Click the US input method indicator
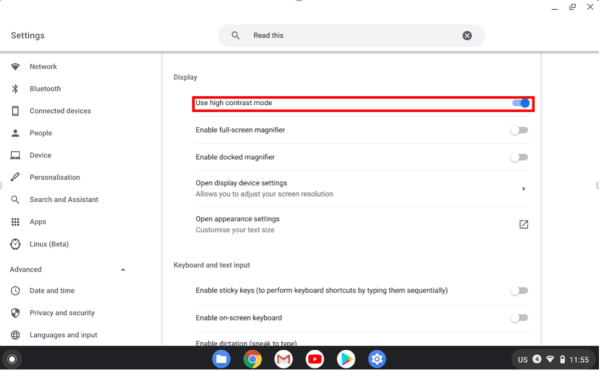This screenshot has width=600, height=371. point(522,360)
